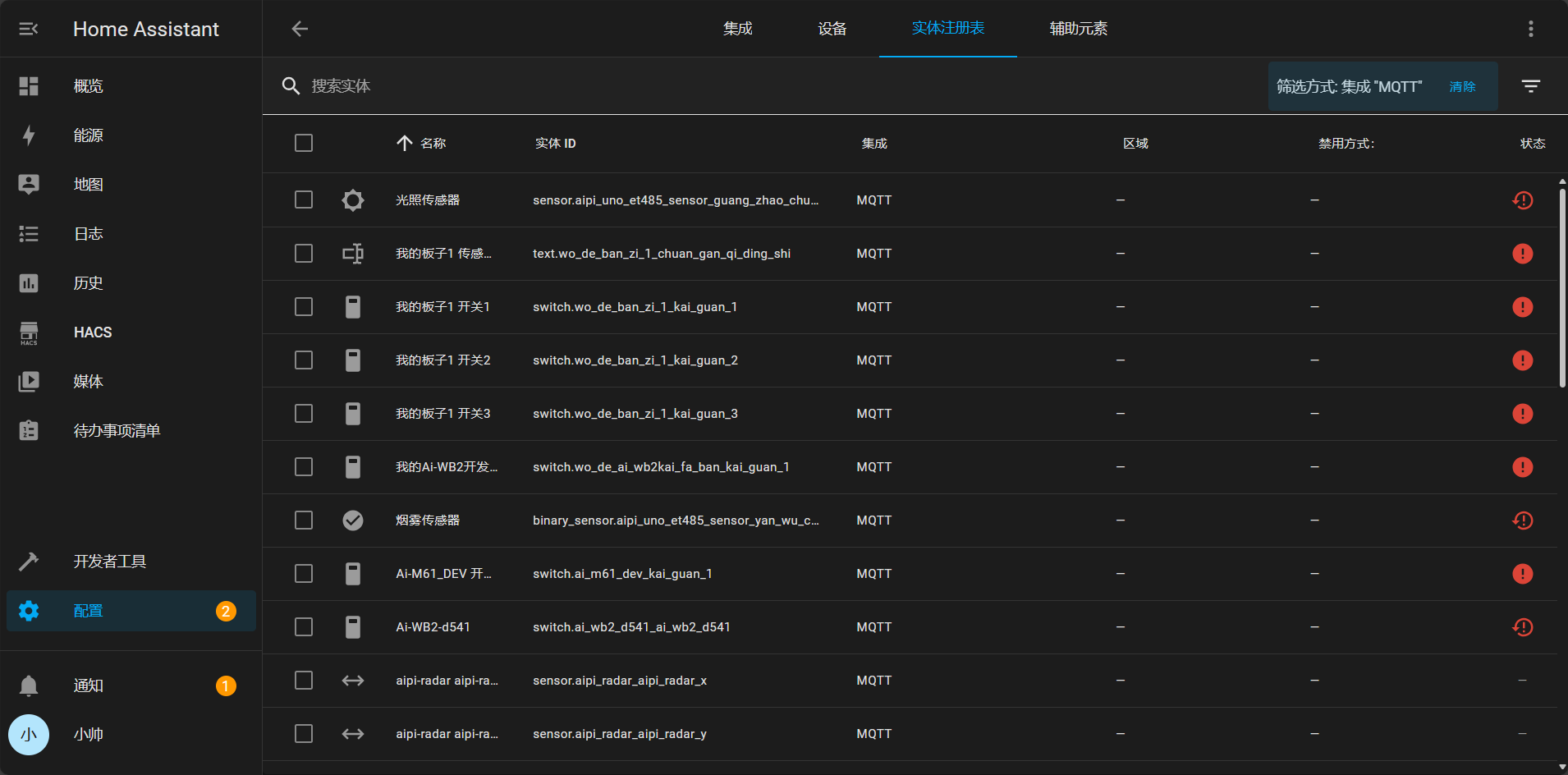Sort by the 禁用方式 column header
The width and height of the screenshot is (1568, 775).
pos(1346,144)
